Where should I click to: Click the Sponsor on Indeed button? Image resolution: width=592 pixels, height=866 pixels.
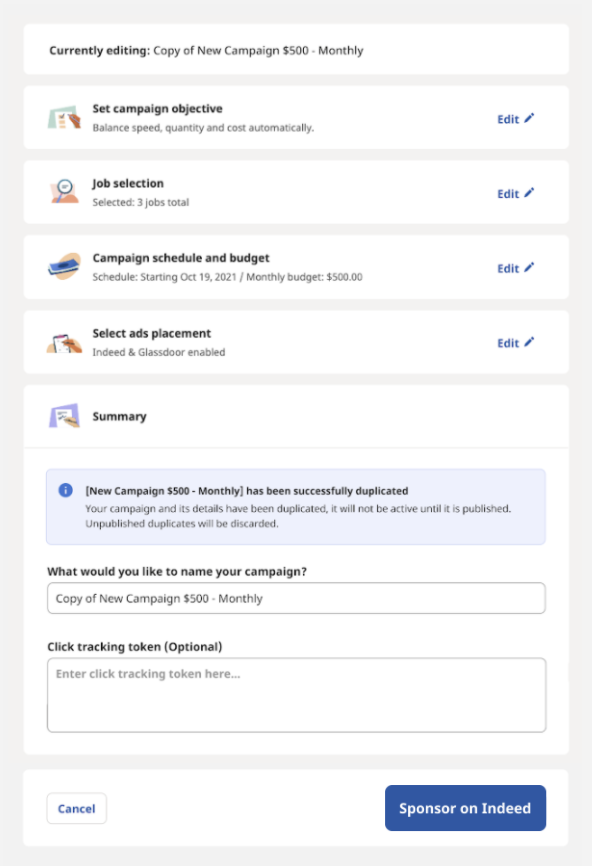pos(466,808)
